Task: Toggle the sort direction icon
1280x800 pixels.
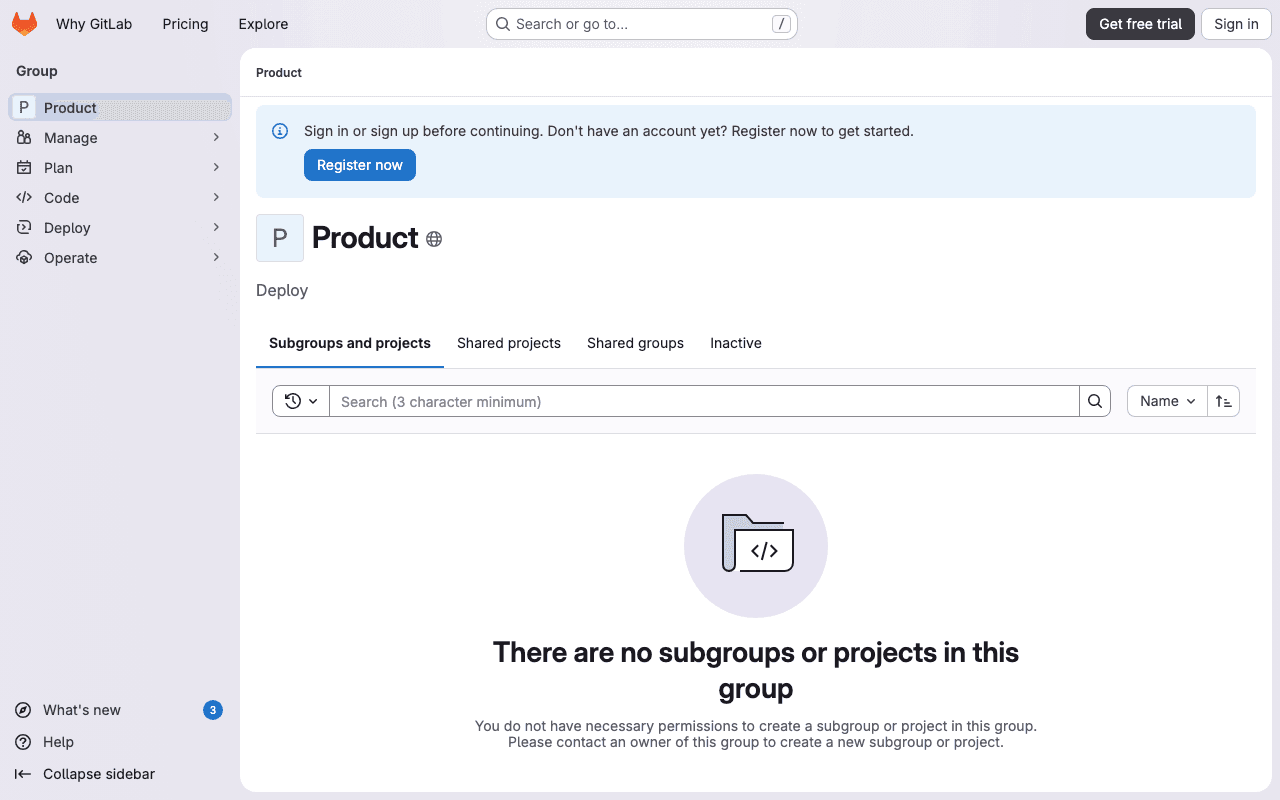Action: 1223,401
